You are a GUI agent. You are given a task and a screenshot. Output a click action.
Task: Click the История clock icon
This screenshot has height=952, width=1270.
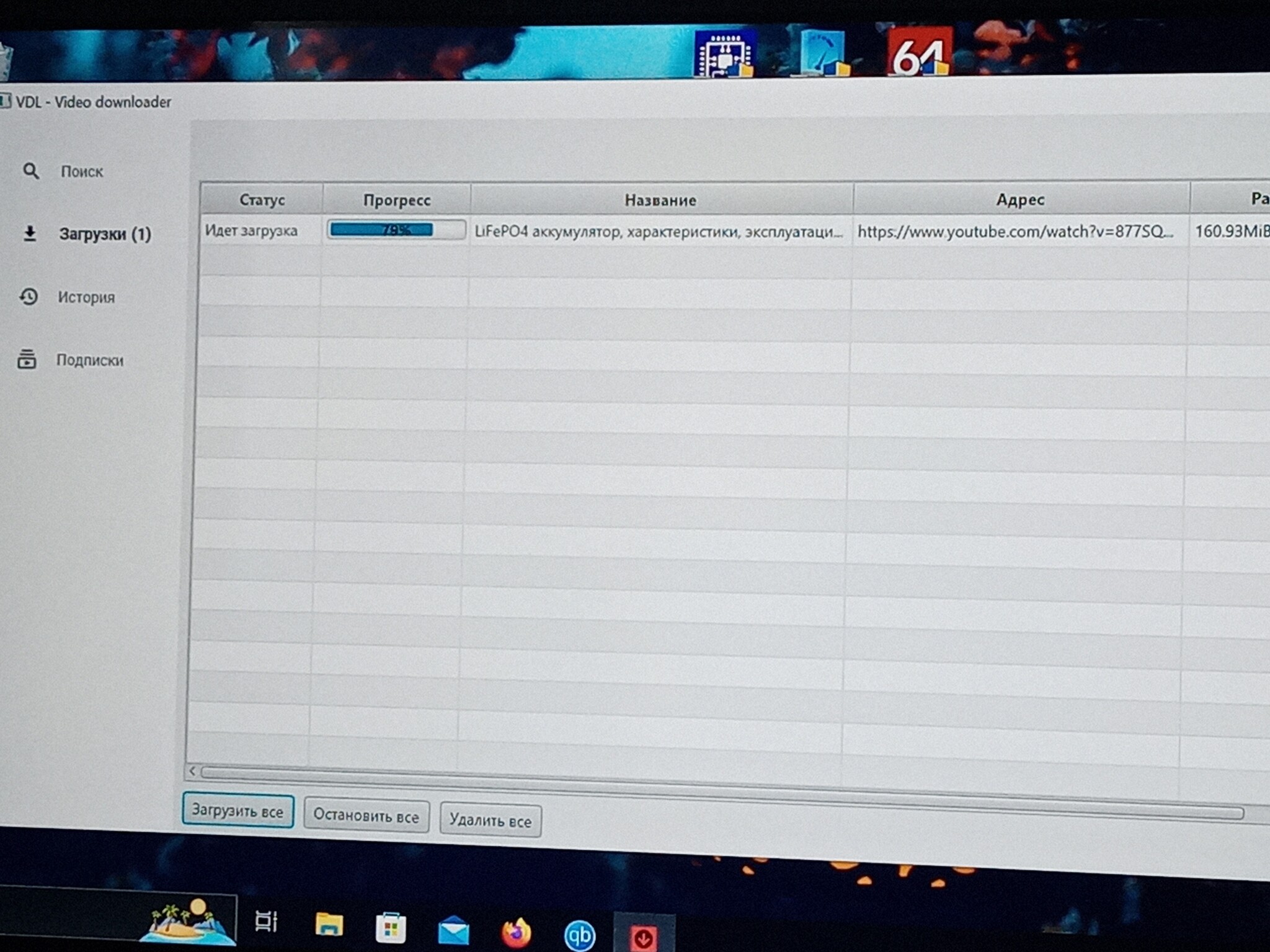tap(29, 297)
